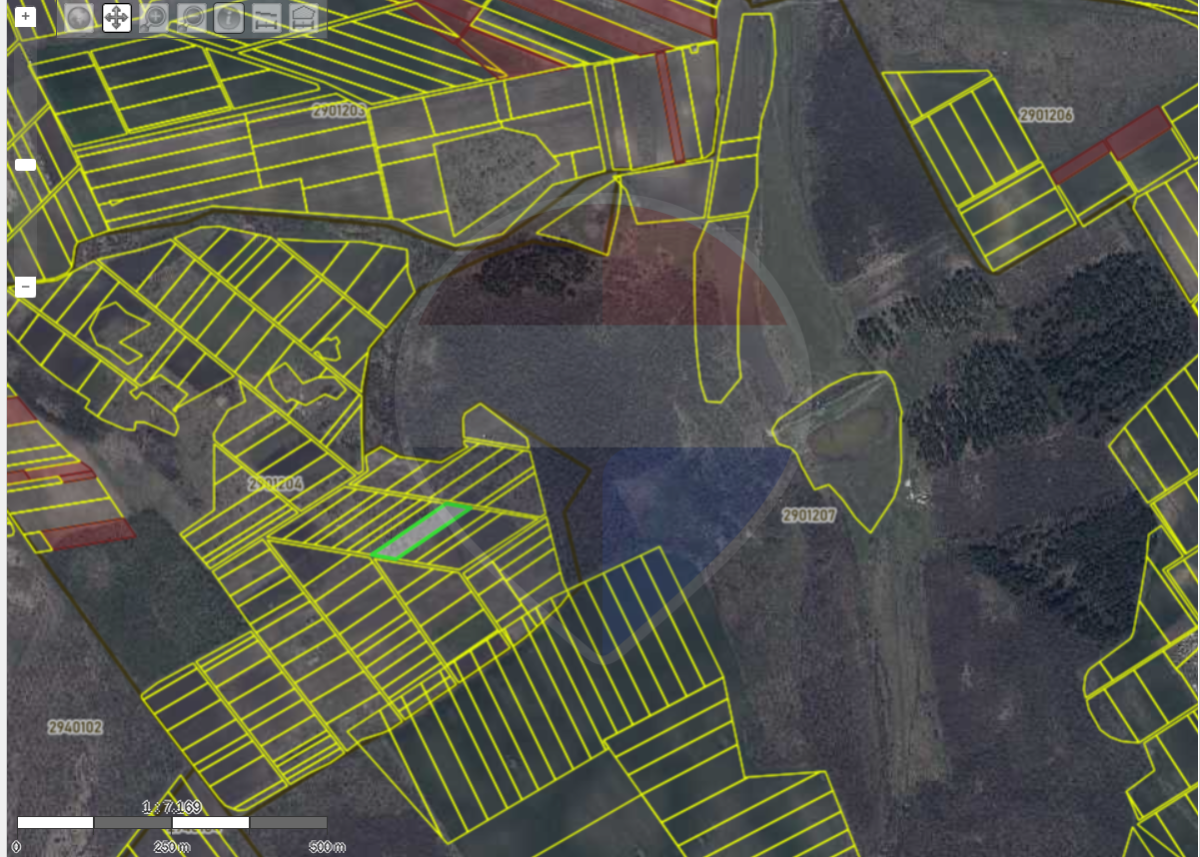
Task: Activate the magnifier zoom-out tool
Action: (191, 17)
